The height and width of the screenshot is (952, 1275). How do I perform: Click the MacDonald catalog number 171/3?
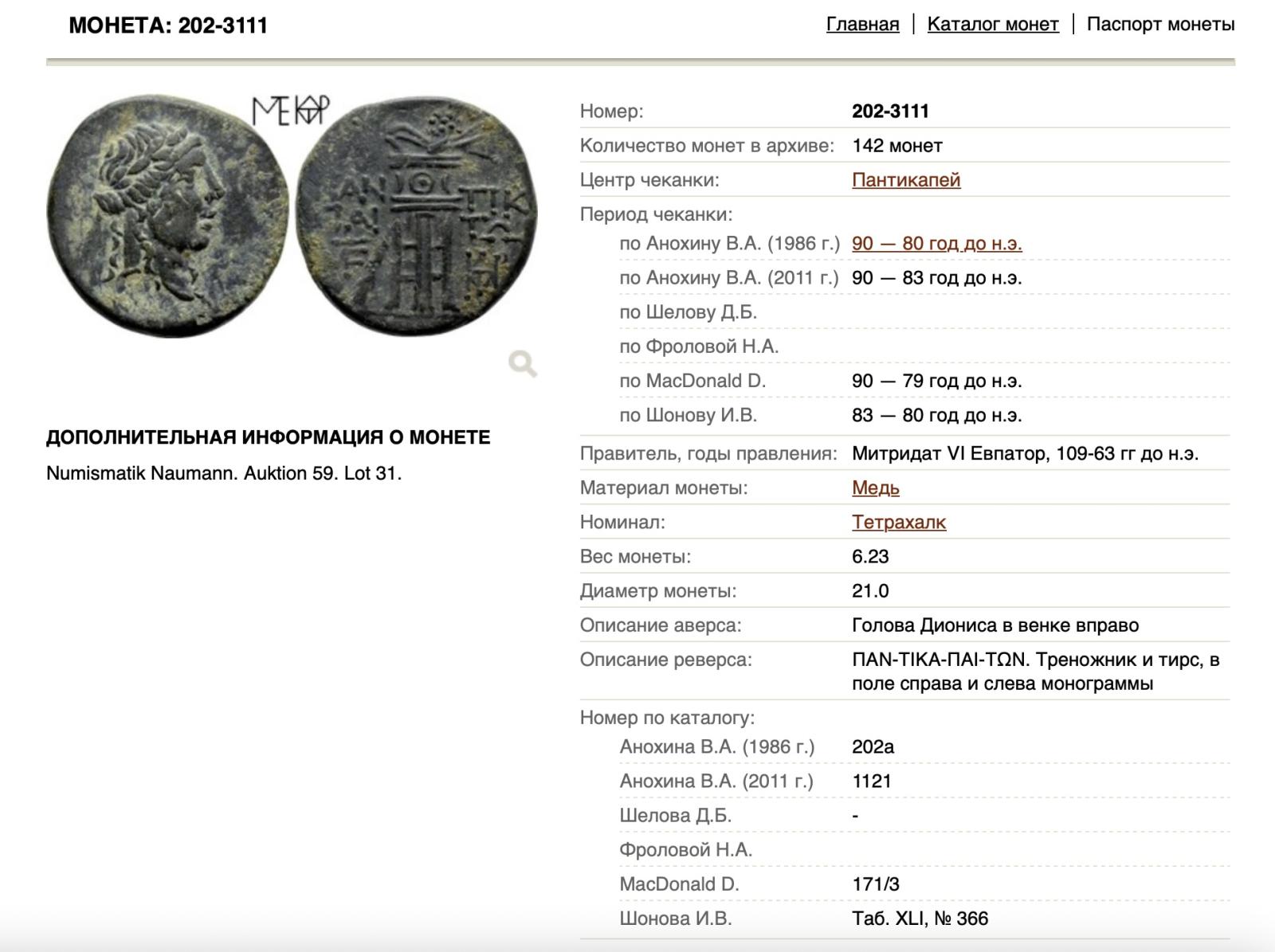876,884
